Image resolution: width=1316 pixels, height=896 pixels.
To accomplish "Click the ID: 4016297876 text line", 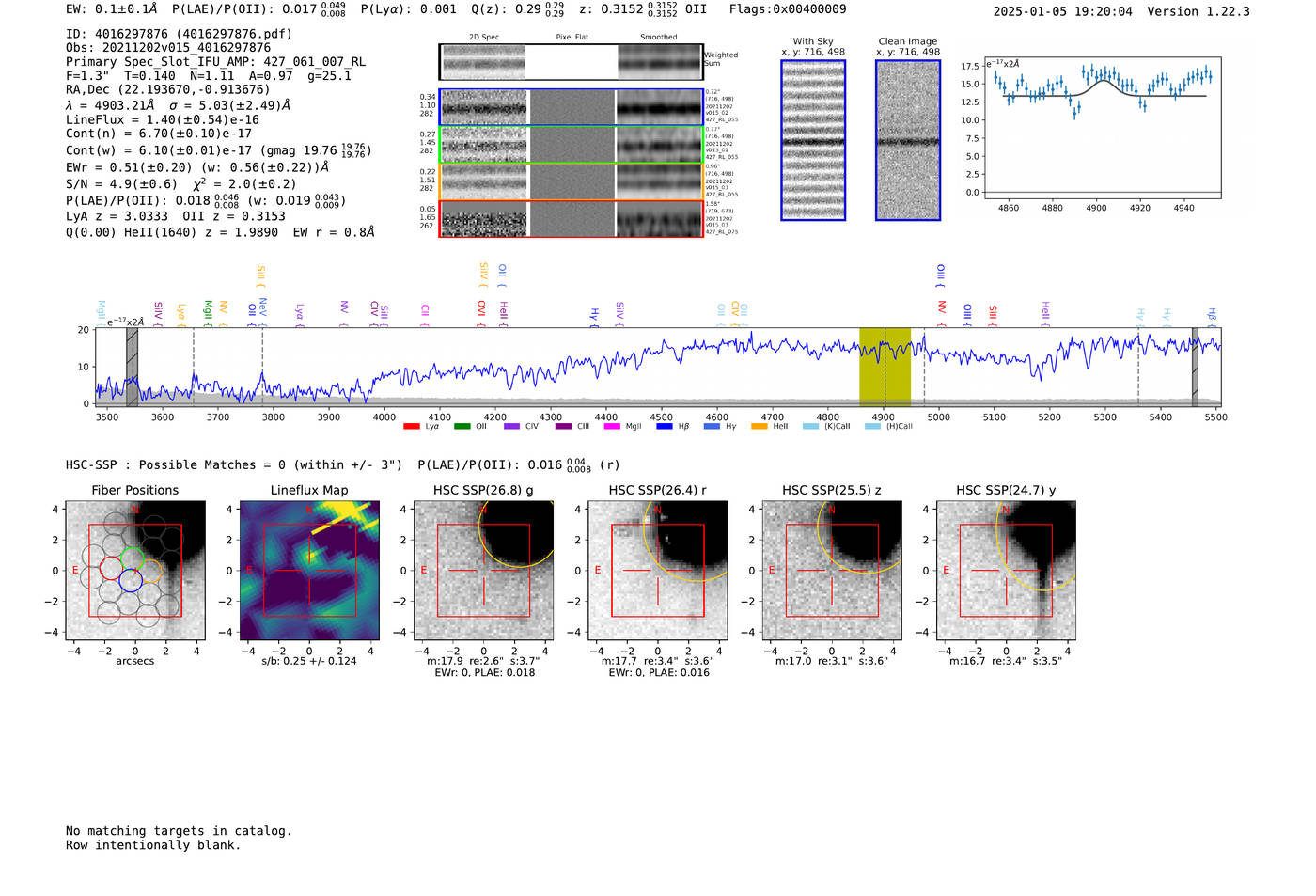I will [x=179, y=34].
